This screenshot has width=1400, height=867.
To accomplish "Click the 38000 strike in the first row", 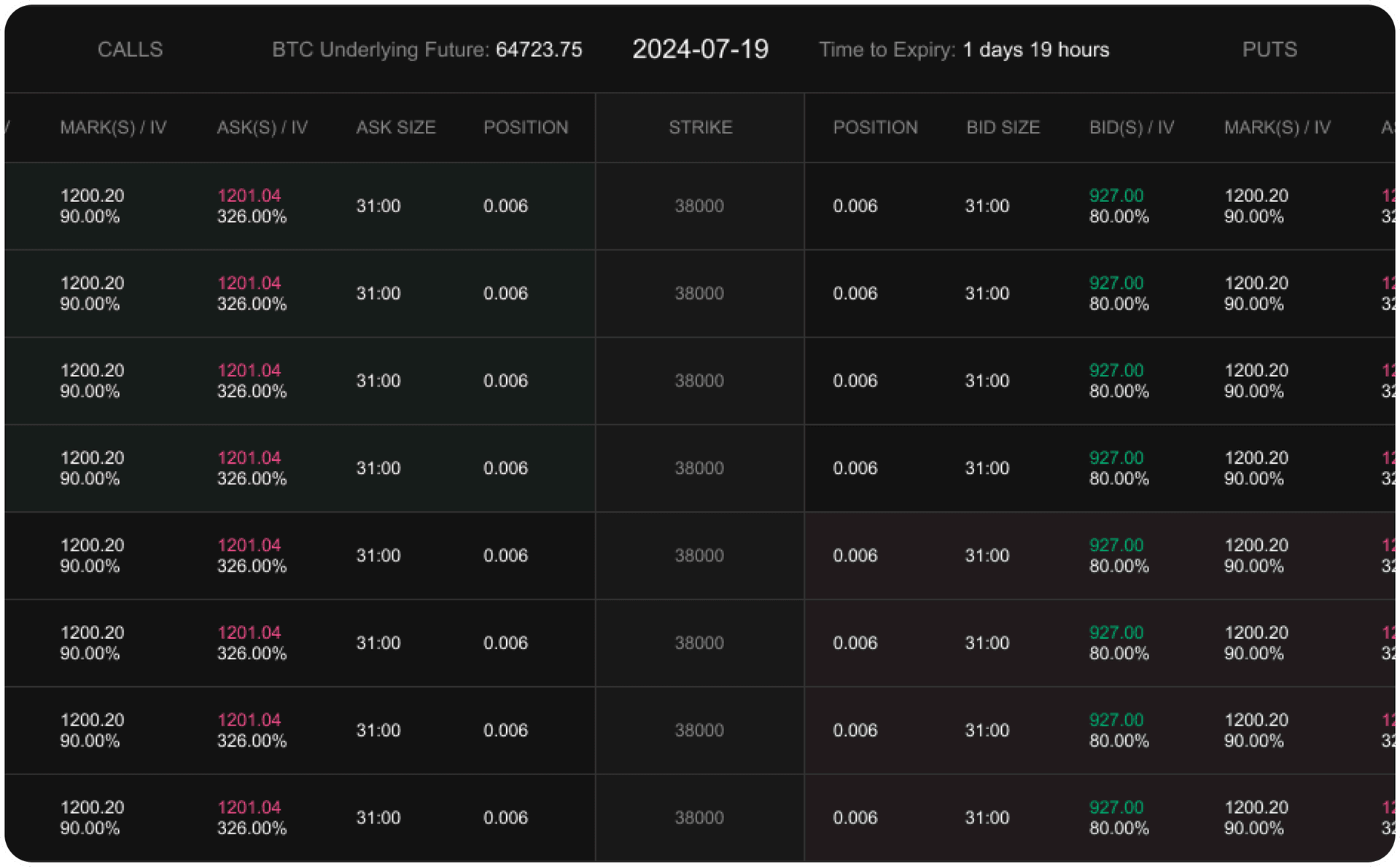I will [699, 206].
